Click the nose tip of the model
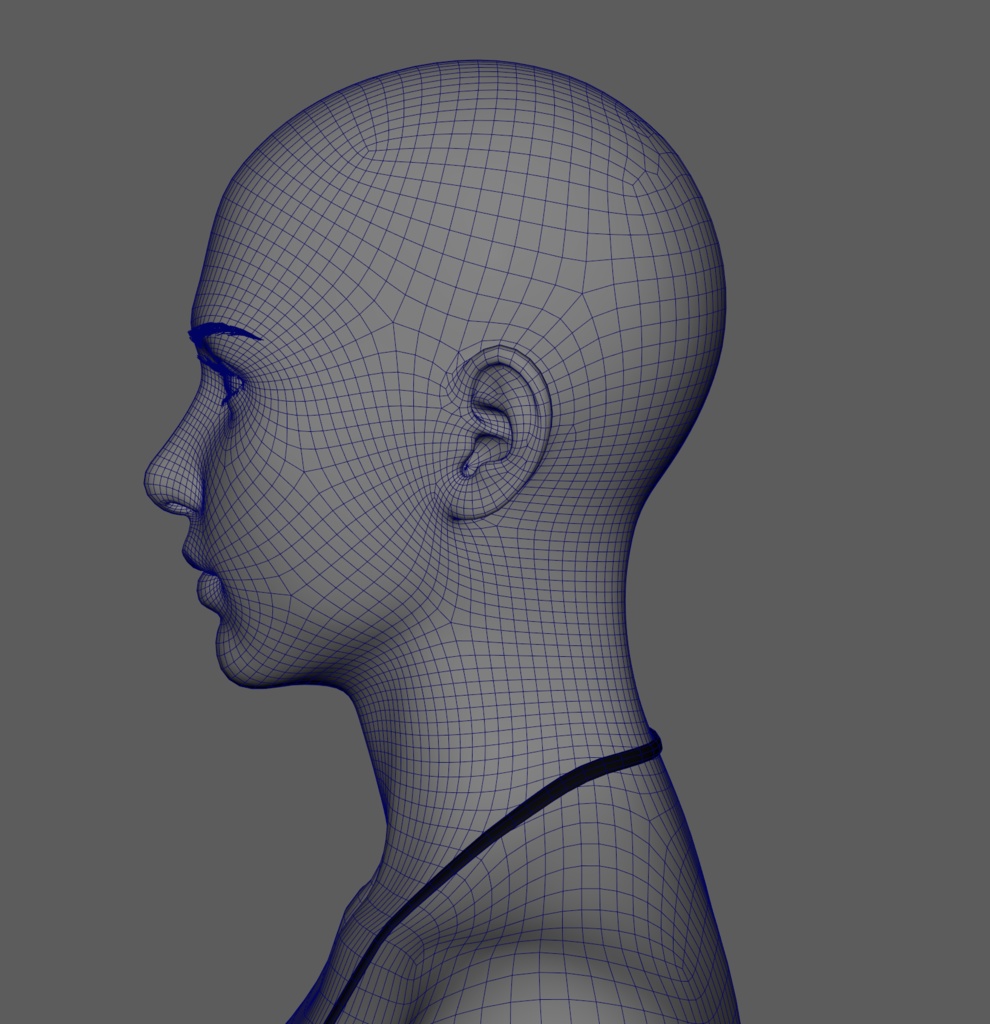The width and height of the screenshot is (990, 1024). coord(153,483)
